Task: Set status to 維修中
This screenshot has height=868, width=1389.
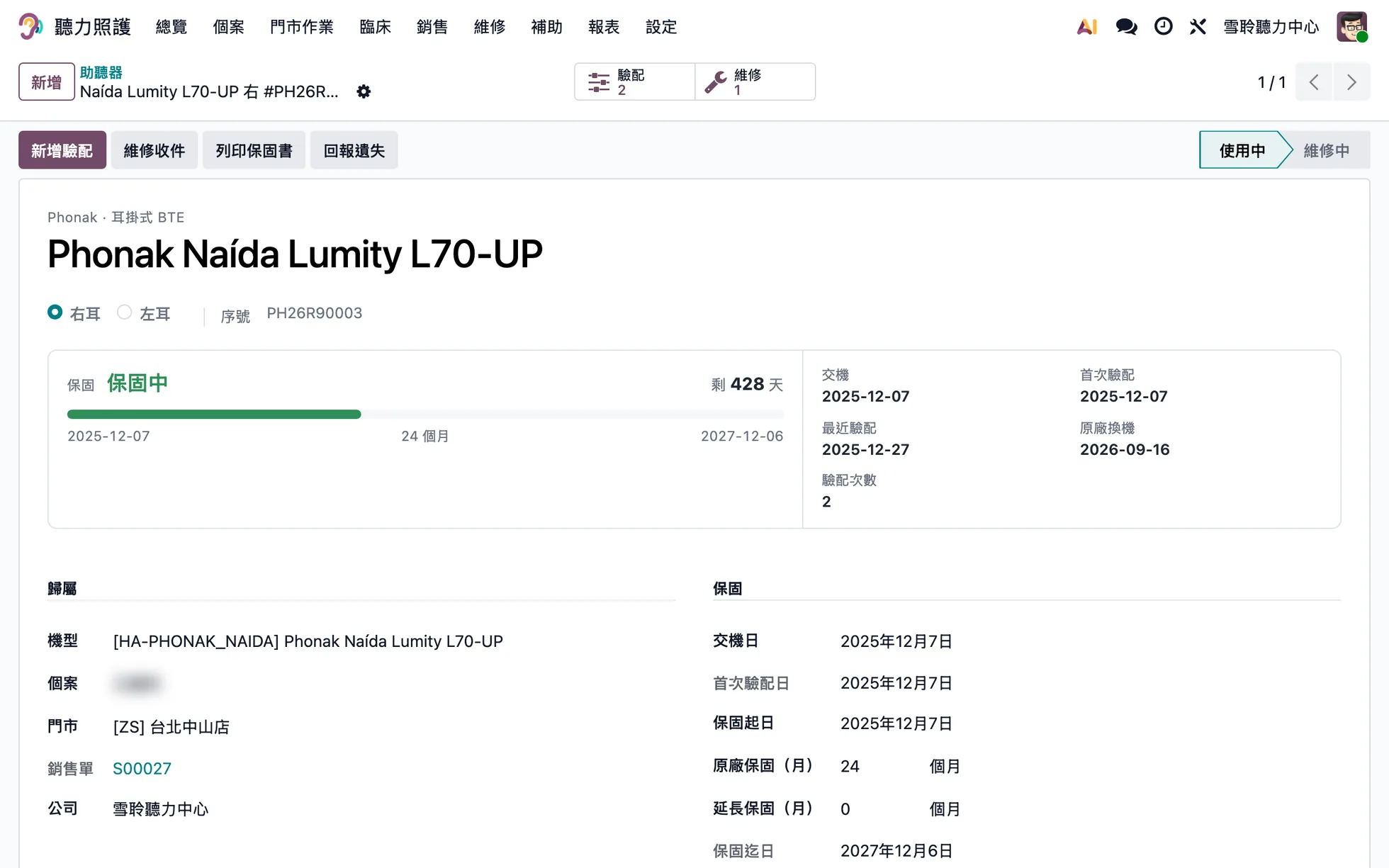Action: click(x=1326, y=150)
